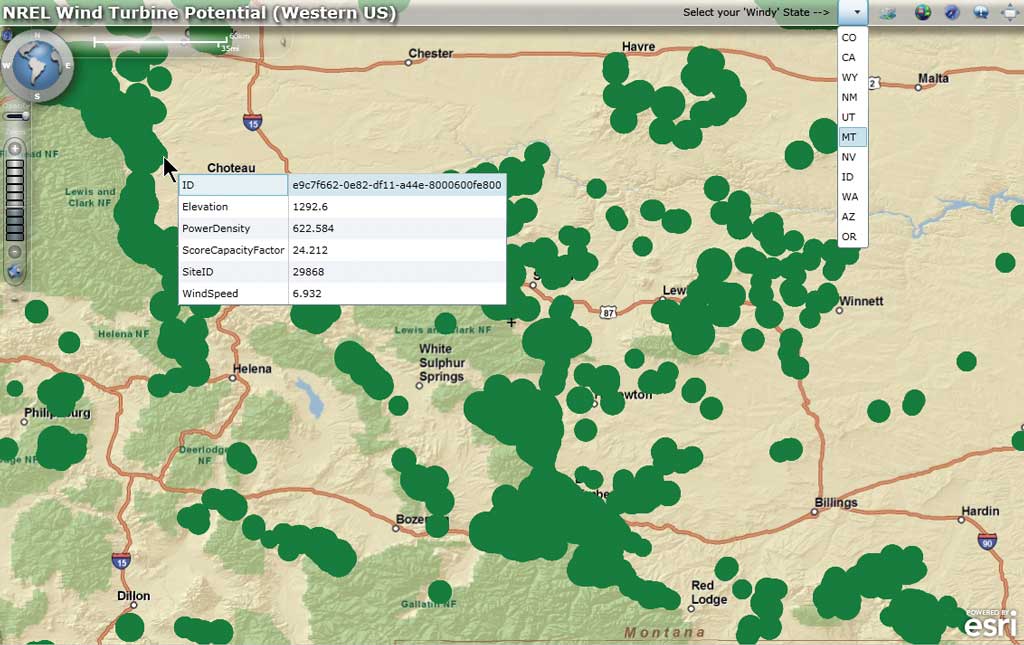The width and height of the screenshot is (1024, 645).
Task: Choose NM from the state list
Action: pyautogui.click(x=852, y=97)
